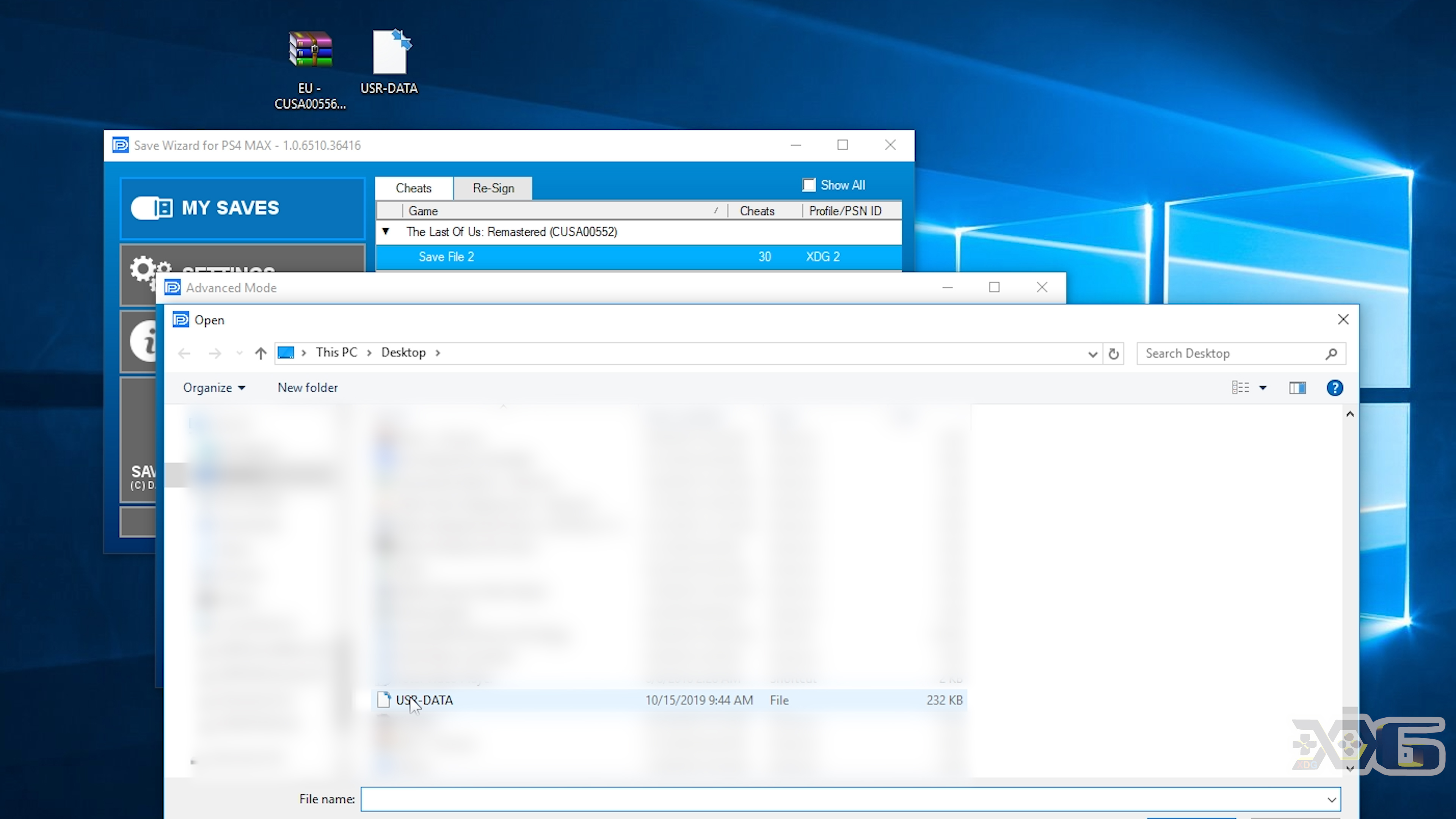Click the USR-DATA file icon in list
This screenshot has width=1456, height=819.
(384, 700)
